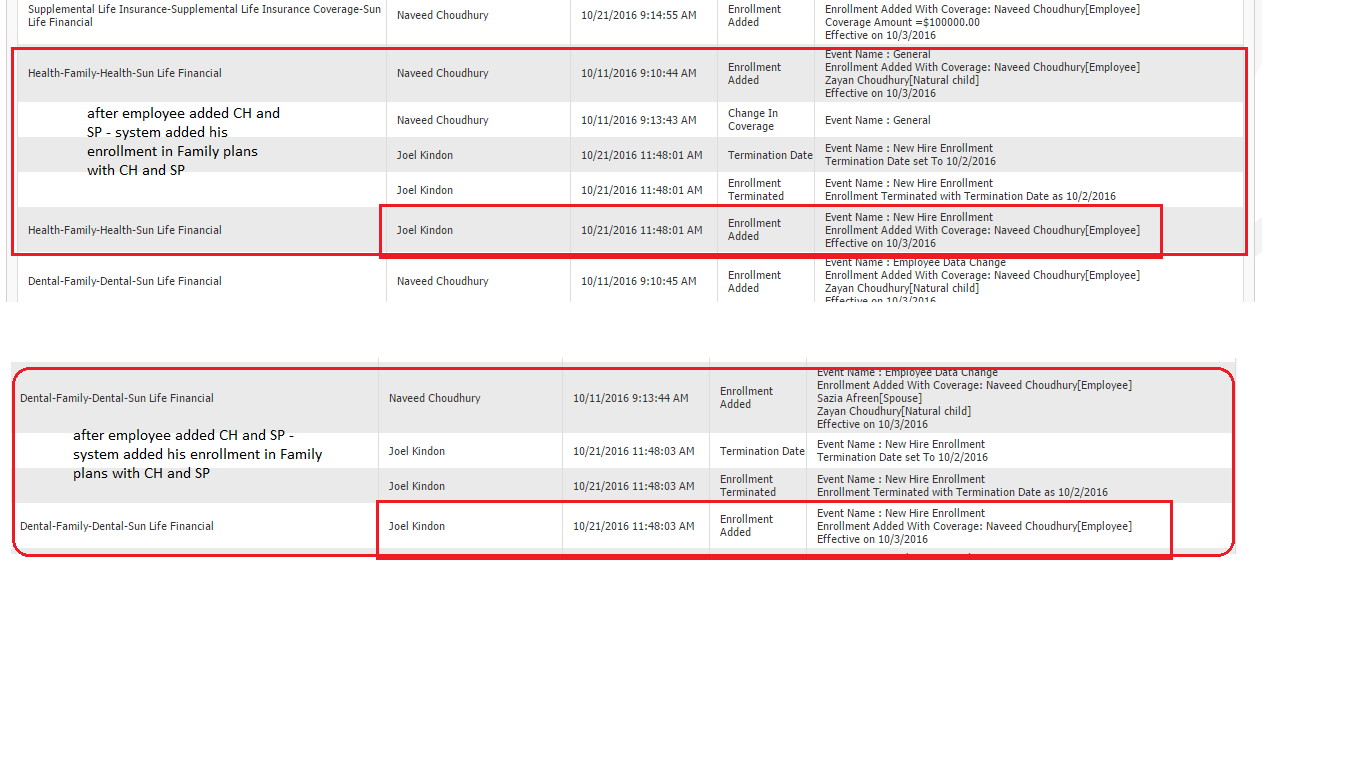Select the 10/11/2016 9:10:44 AM timestamp cell
This screenshot has width=1366, height=768.
[x=638, y=73]
